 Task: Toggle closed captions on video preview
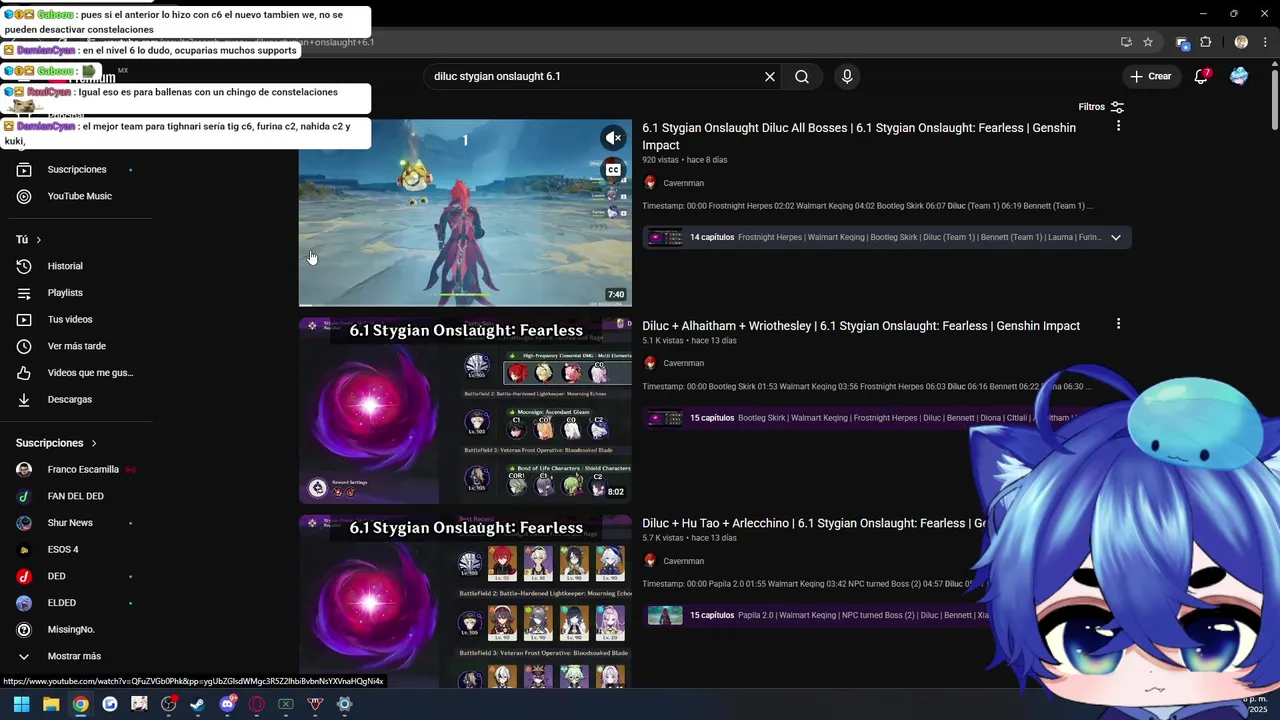point(613,170)
